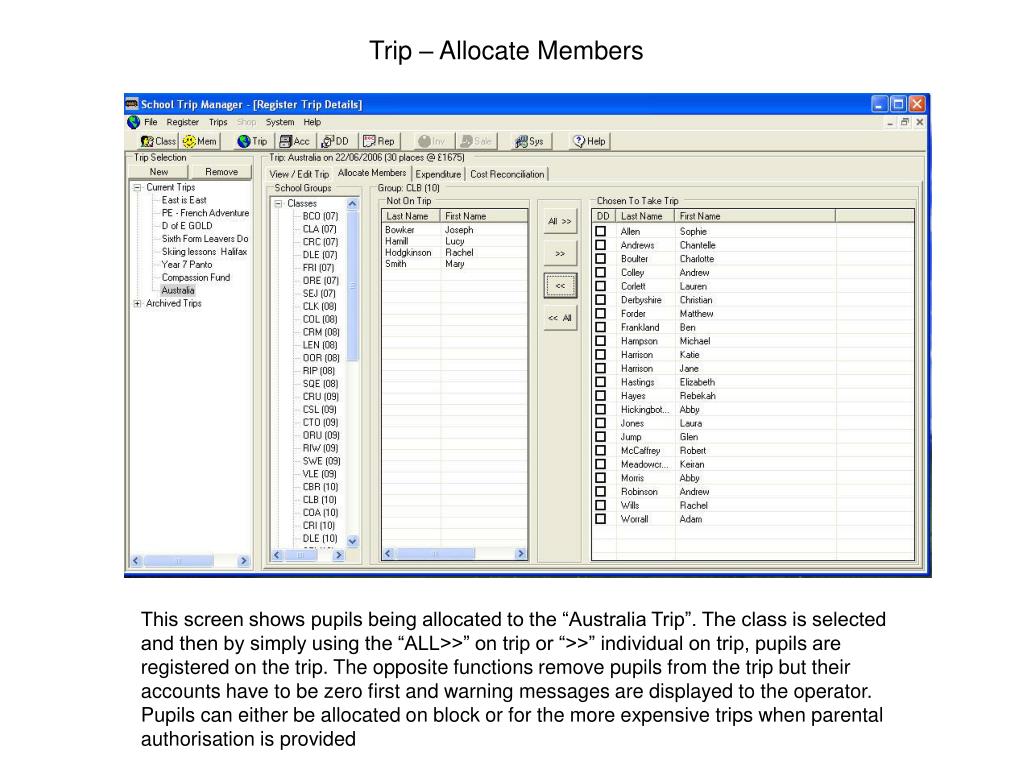The width and height of the screenshot is (1024, 768).
Task: Open the Acc accounts toolbar icon
Action: (x=294, y=141)
